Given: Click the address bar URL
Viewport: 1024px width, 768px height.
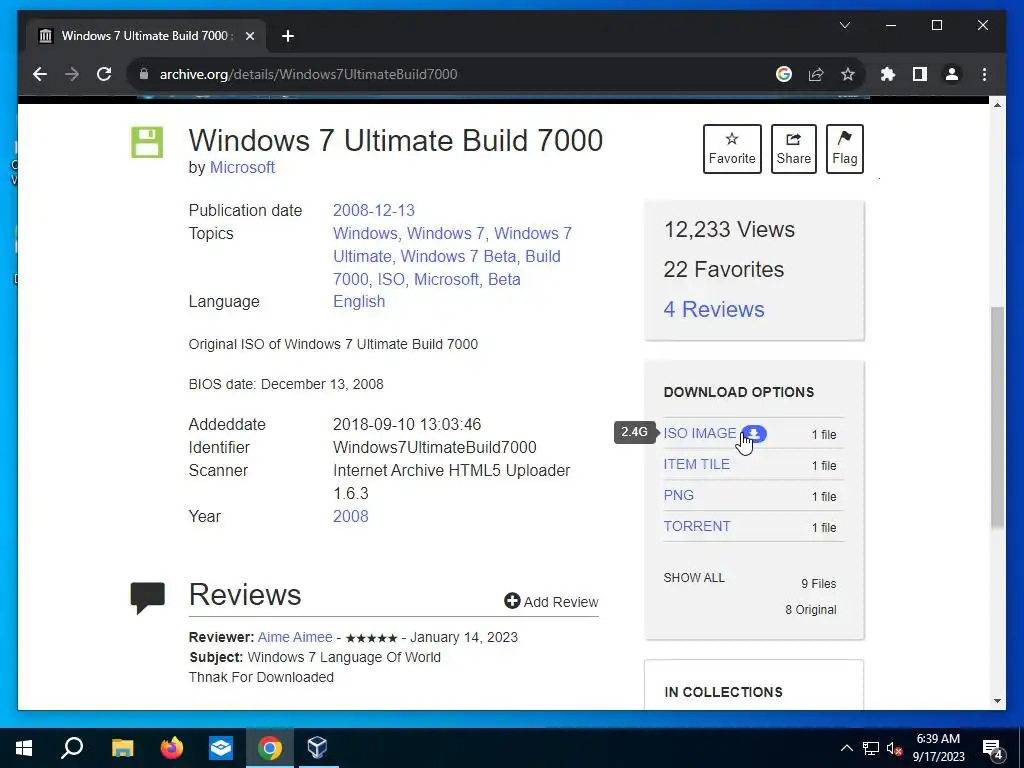Looking at the screenshot, I should click(308, 74).
